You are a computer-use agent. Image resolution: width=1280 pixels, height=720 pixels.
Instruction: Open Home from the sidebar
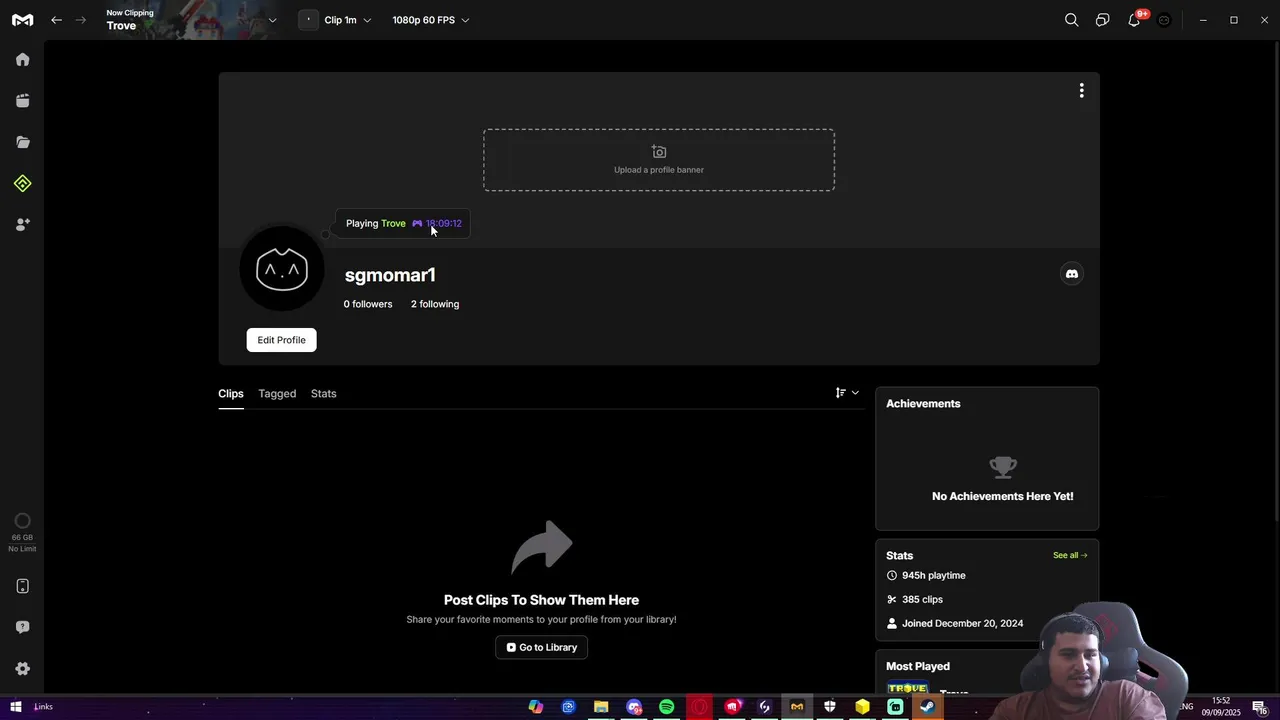pos(22,59)
